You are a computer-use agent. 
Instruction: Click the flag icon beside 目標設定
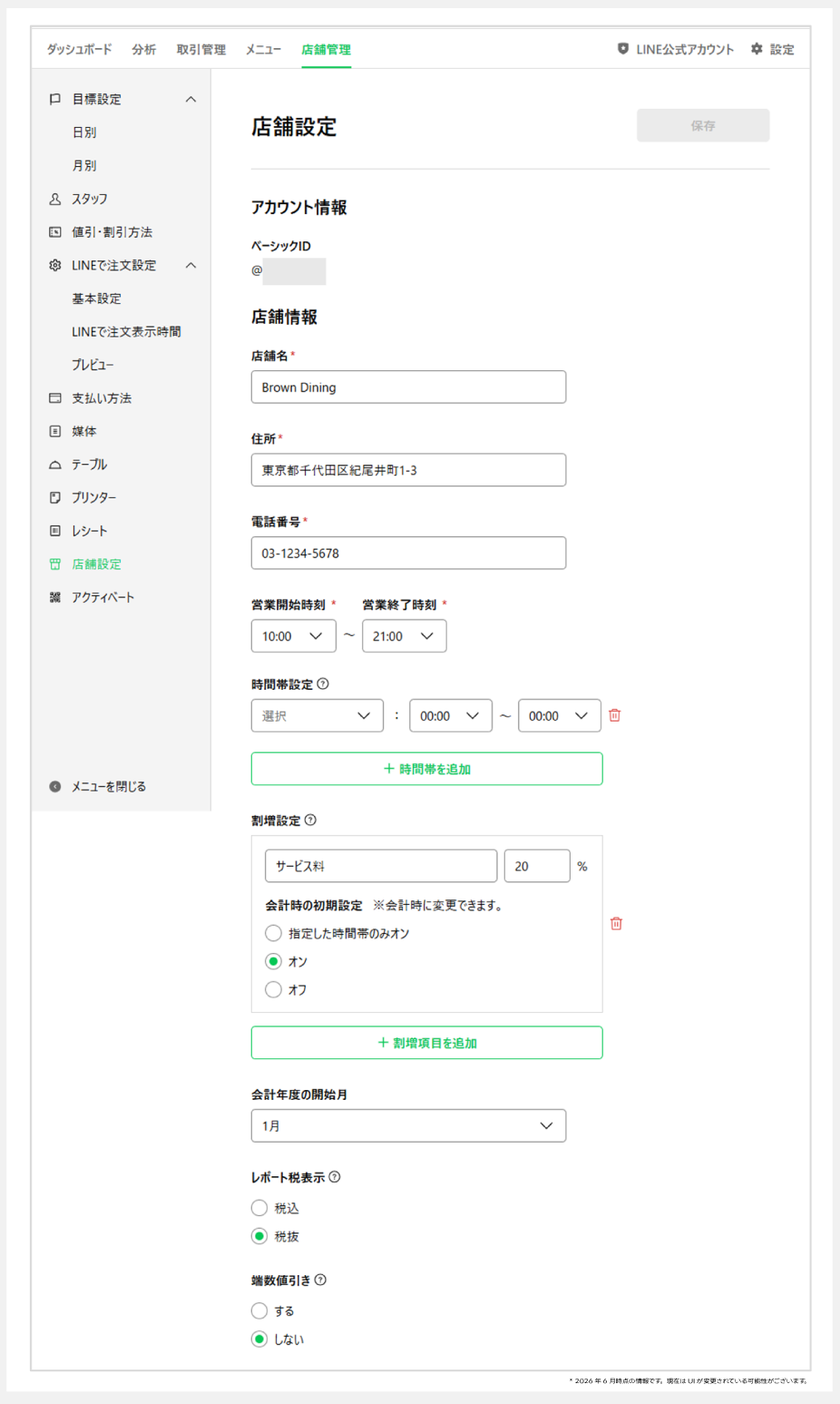point(55,99)
